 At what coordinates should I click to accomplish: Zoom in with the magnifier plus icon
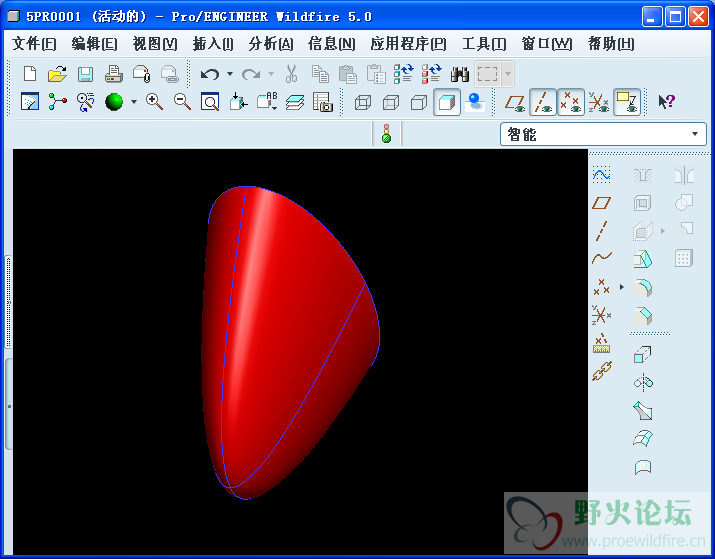point(154,101)
